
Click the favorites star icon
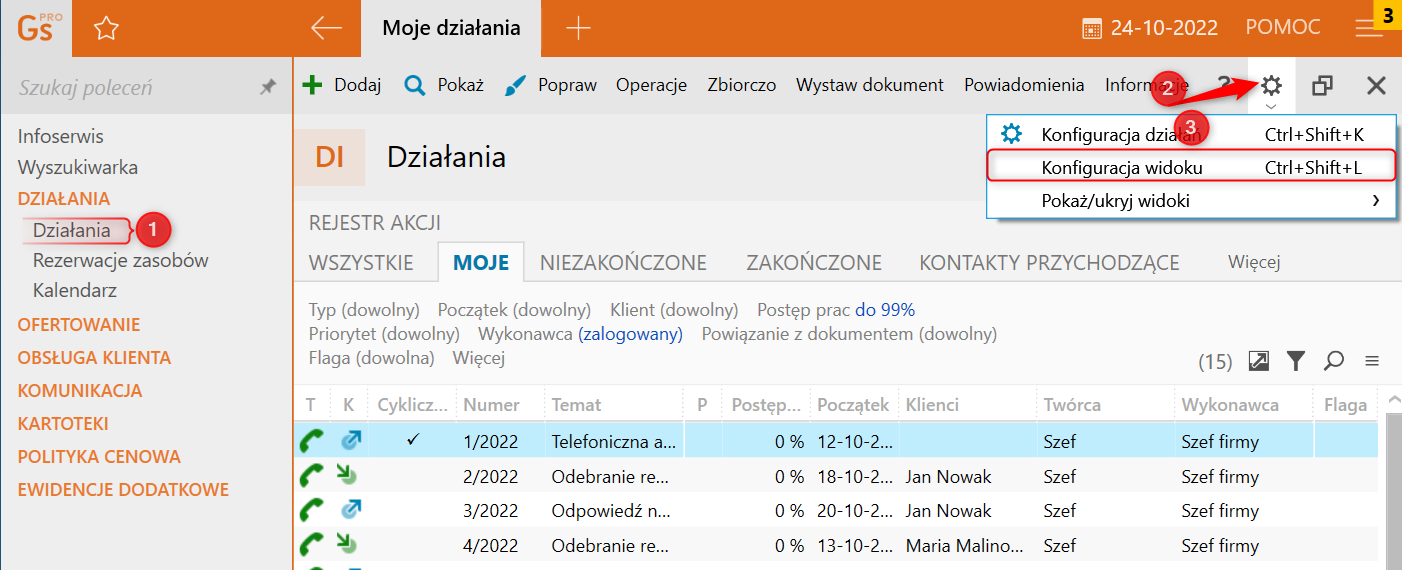(x=105, y=28)
